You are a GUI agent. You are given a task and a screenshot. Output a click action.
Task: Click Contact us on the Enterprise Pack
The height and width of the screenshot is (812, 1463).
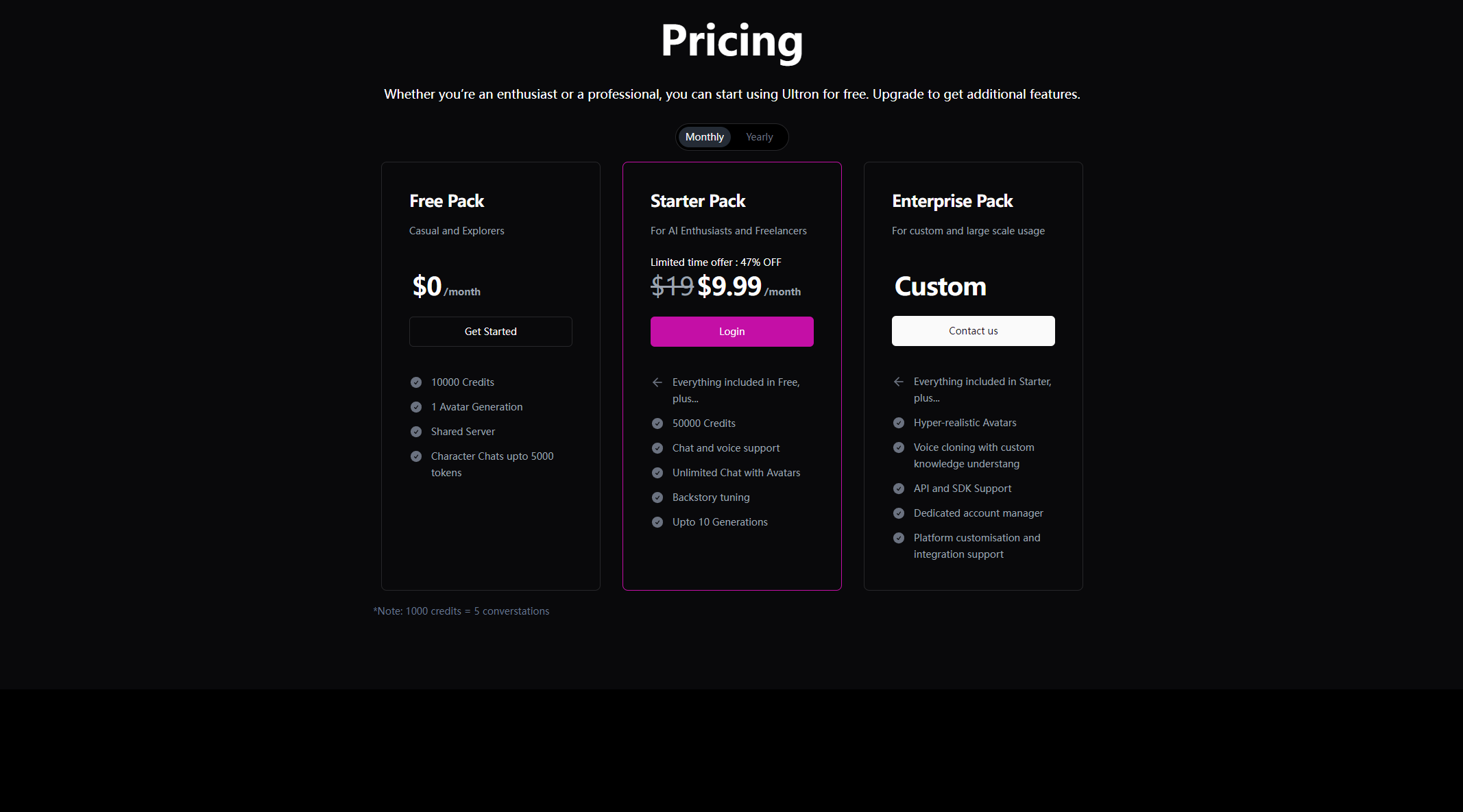pos(973,331)
